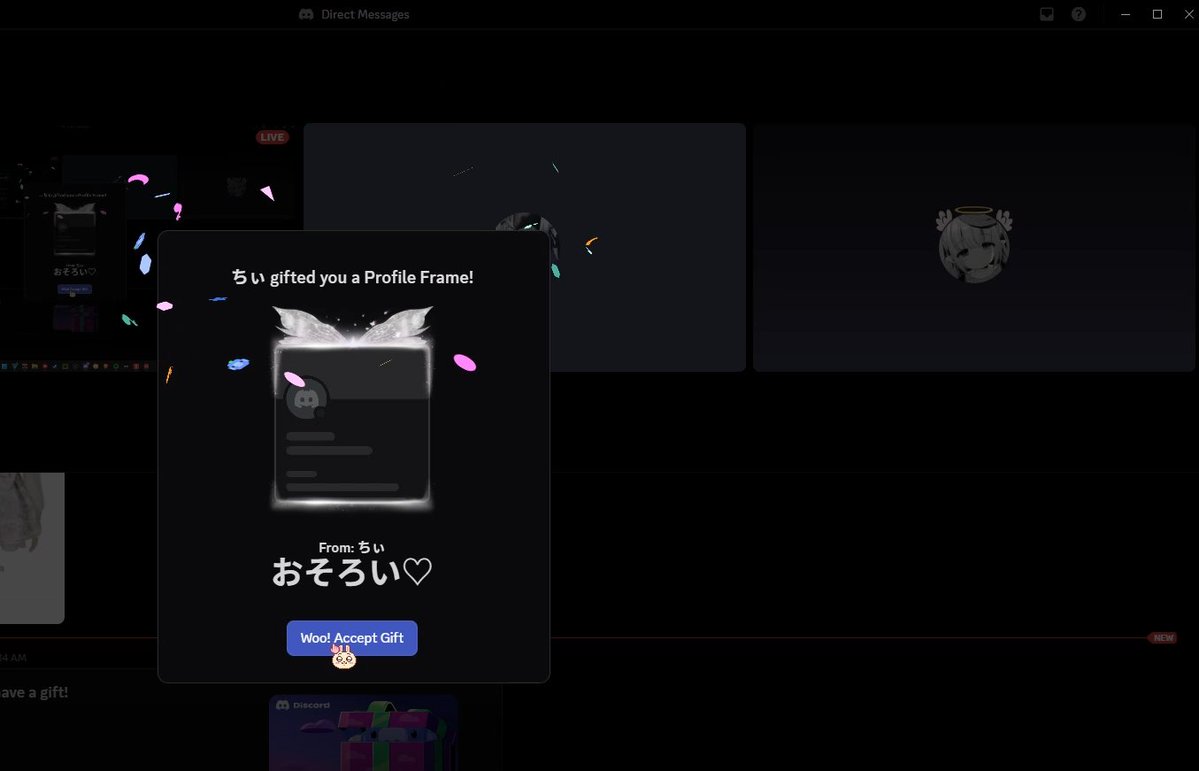Open the Discord inbox icon
Screen dimensions: 1199x771
tap(1047, 14)
